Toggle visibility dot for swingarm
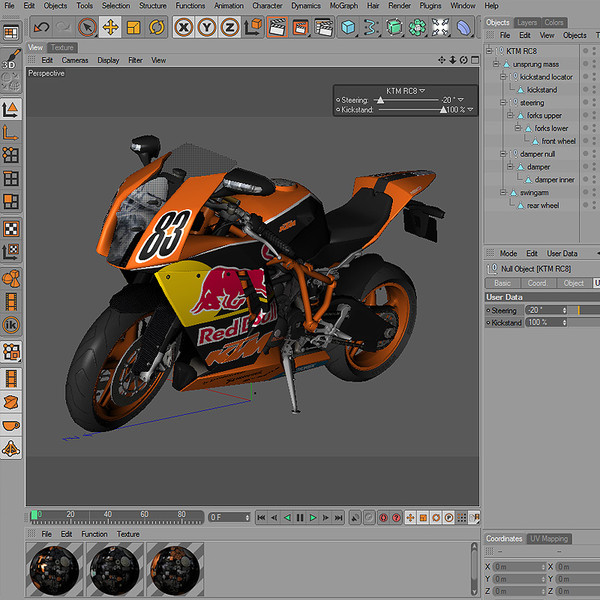The image size is (600, 600). tap(585, 192)
